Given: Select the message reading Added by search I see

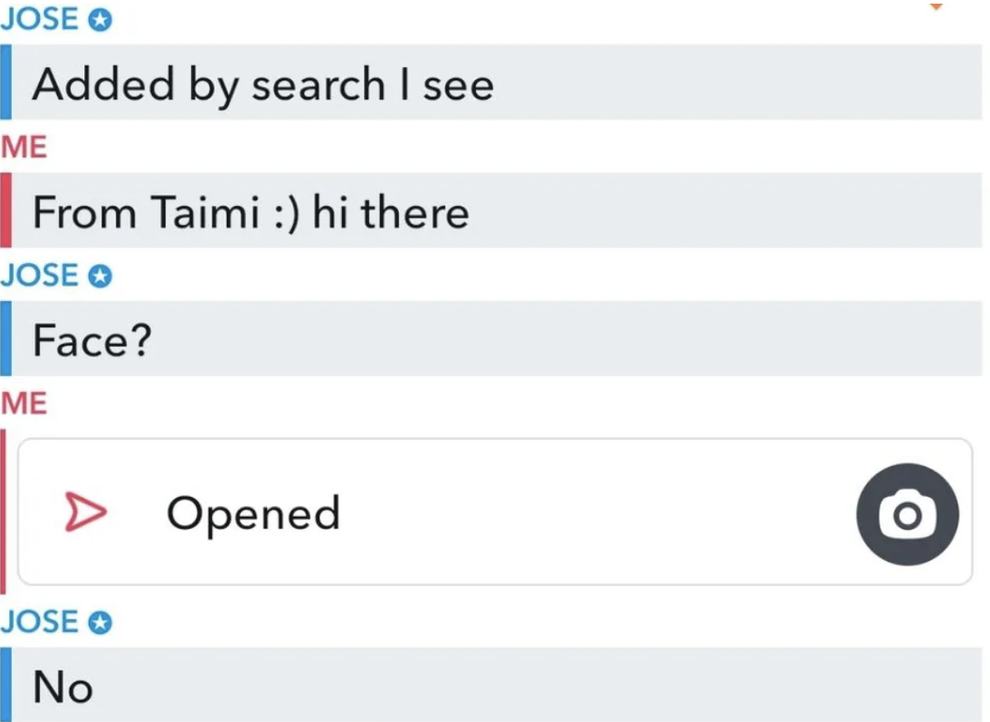Looking at the screenshot, I should pyautogui.click(x=263, y=84).
